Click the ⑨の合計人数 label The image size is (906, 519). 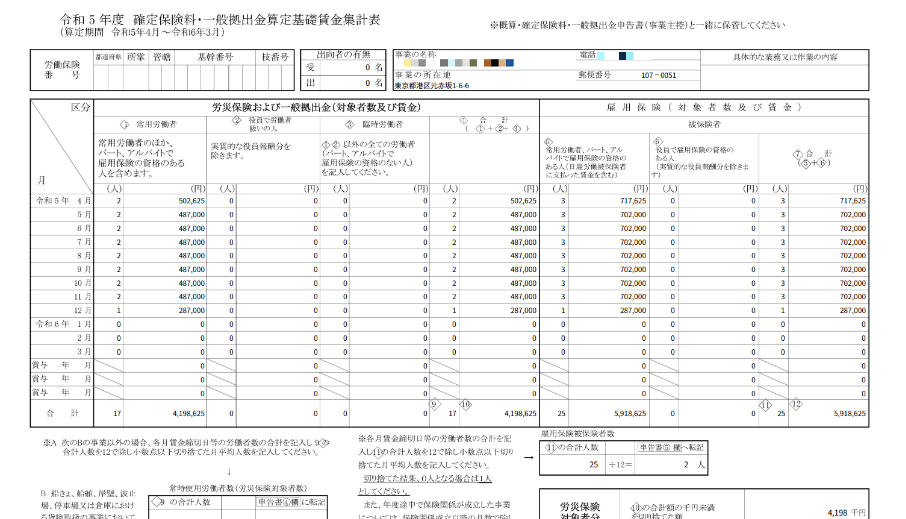[181, 502]
